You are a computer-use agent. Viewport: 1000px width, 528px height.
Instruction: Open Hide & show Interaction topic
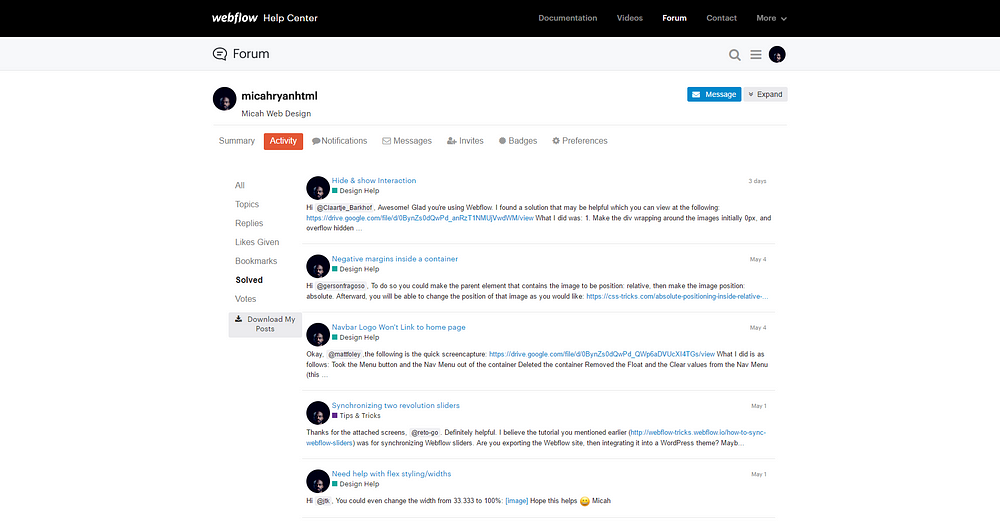(374, 180)
